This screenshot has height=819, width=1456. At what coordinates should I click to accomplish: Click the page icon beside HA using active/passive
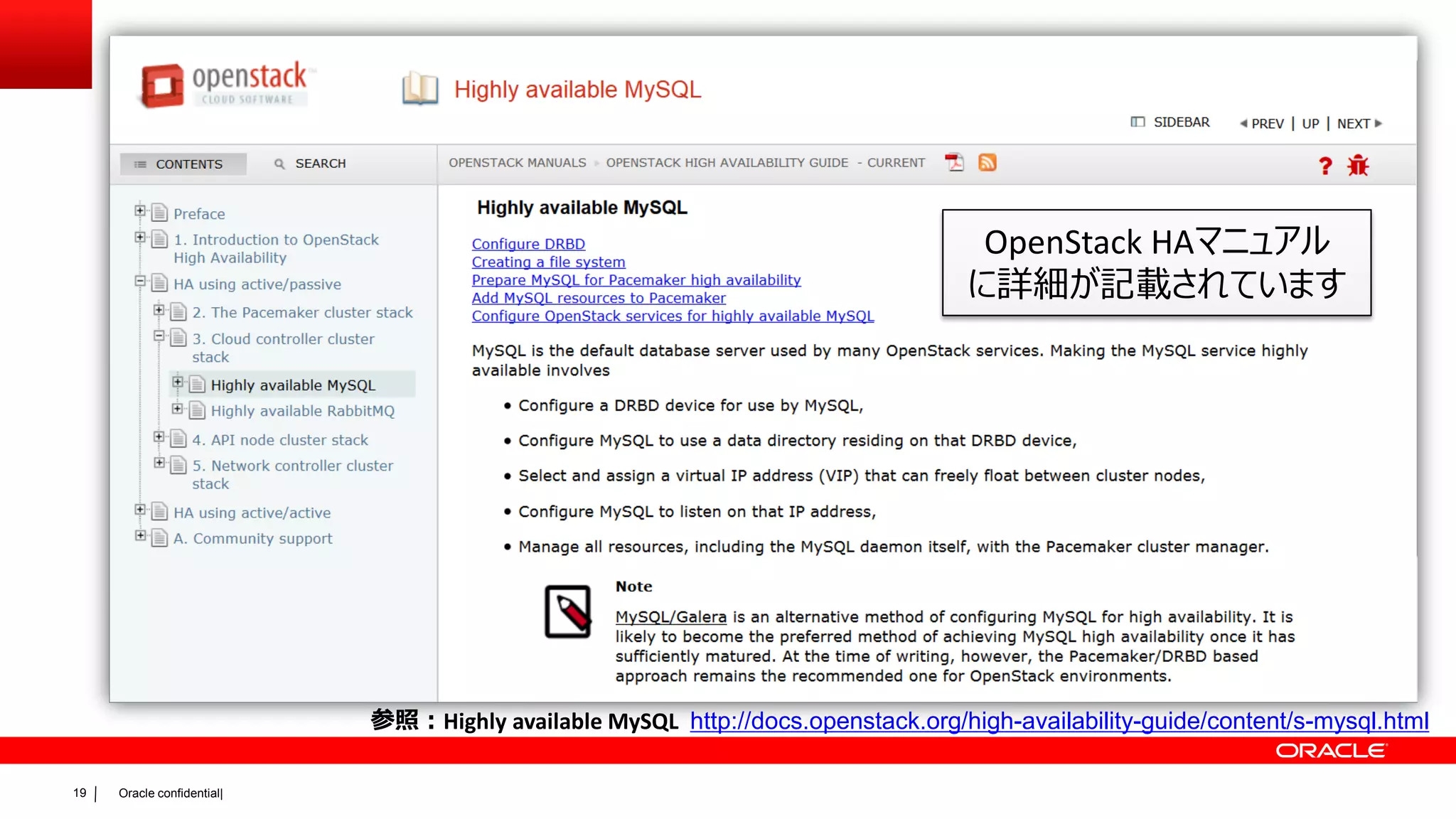point(160,283)
